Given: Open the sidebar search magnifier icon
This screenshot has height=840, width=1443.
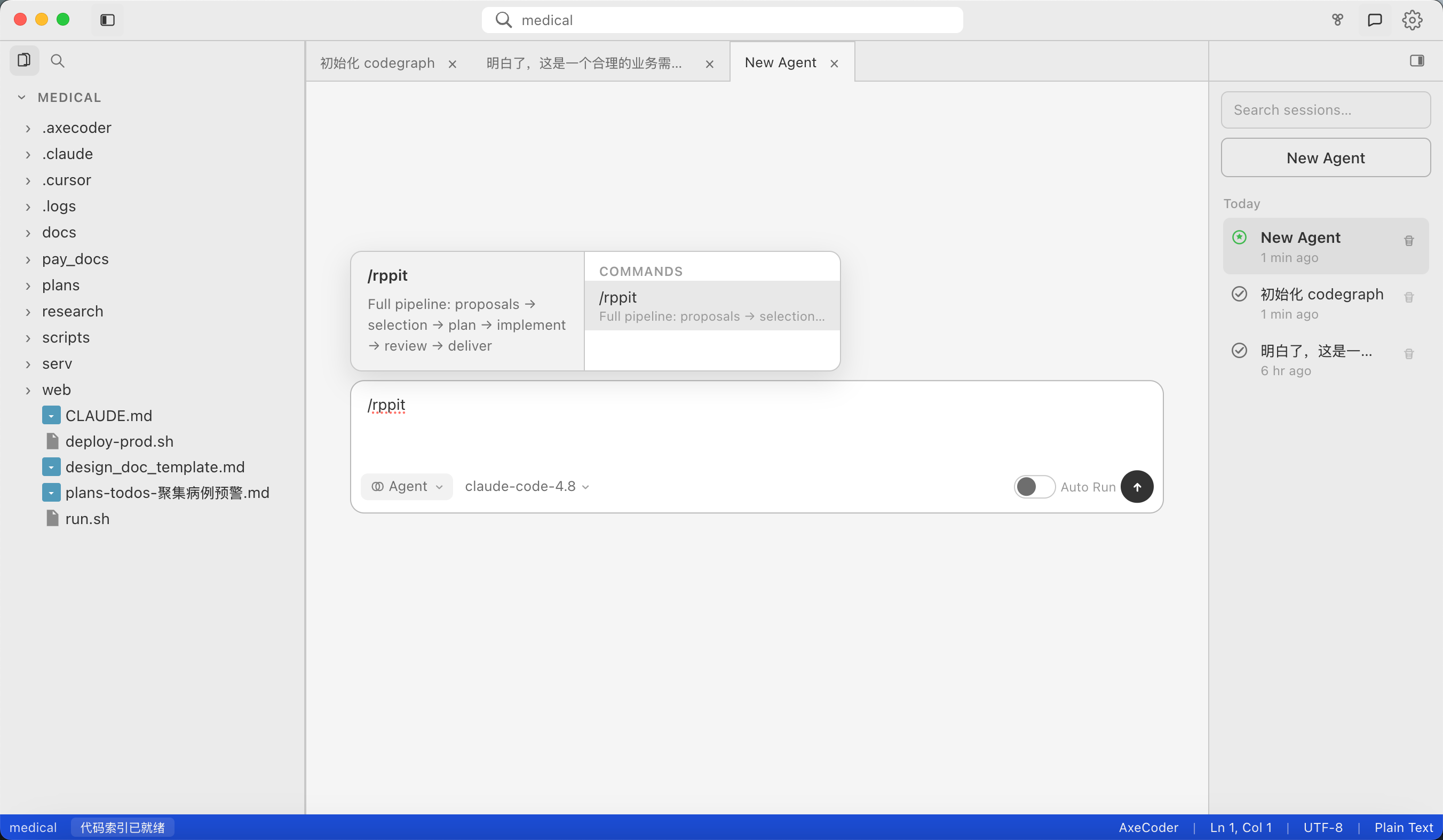Looking at the screenshot, I should (x=57, y=61).
